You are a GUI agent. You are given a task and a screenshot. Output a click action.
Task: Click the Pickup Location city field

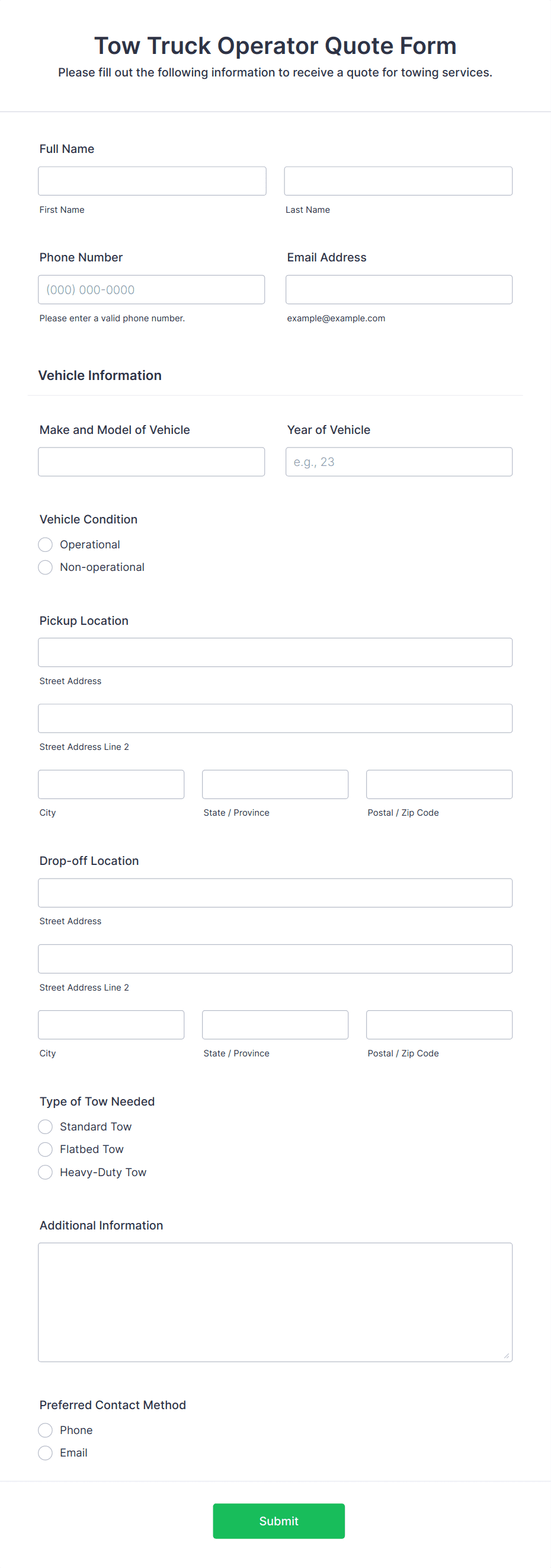[111, 784]
